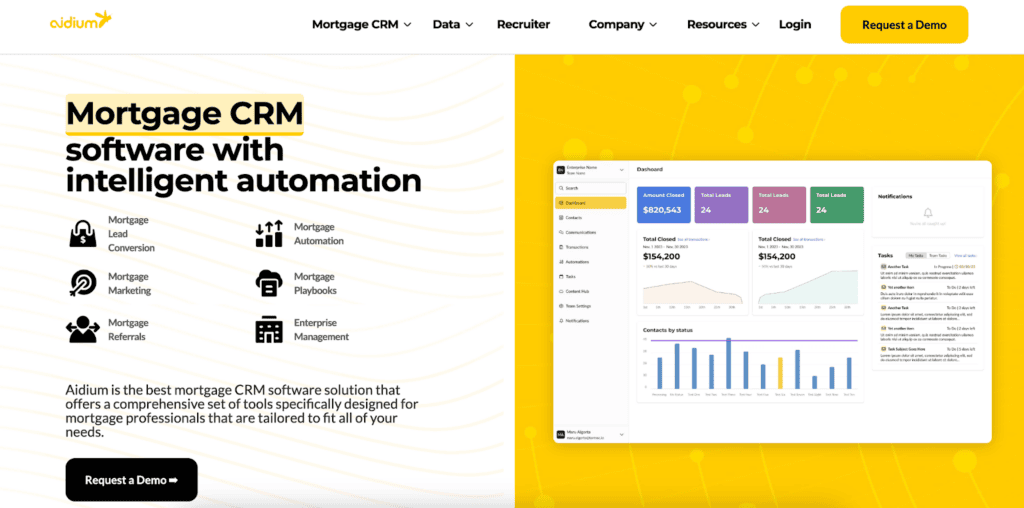
Task: Click the Mortgage CRM highlighted headline
Action: pyautogui.click(x=185, y=114)
